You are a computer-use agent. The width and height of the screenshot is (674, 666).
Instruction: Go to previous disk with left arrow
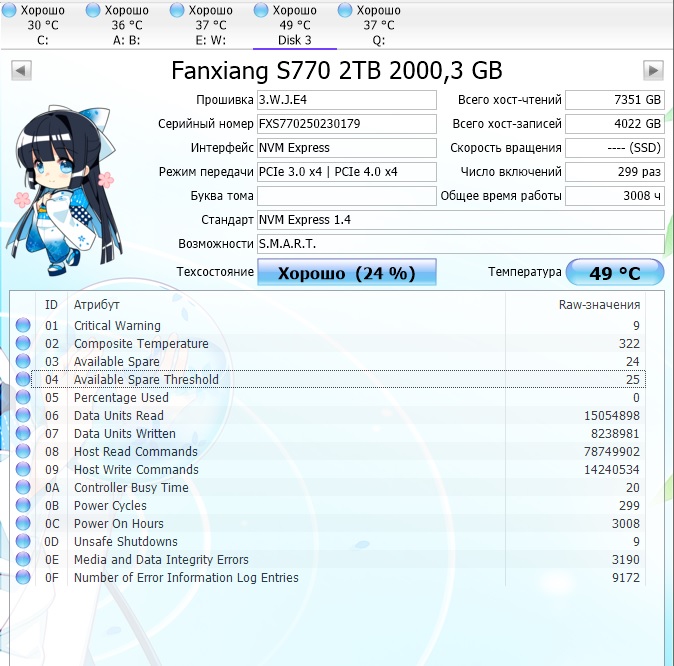pyautogui.click(x=21, y=71)
